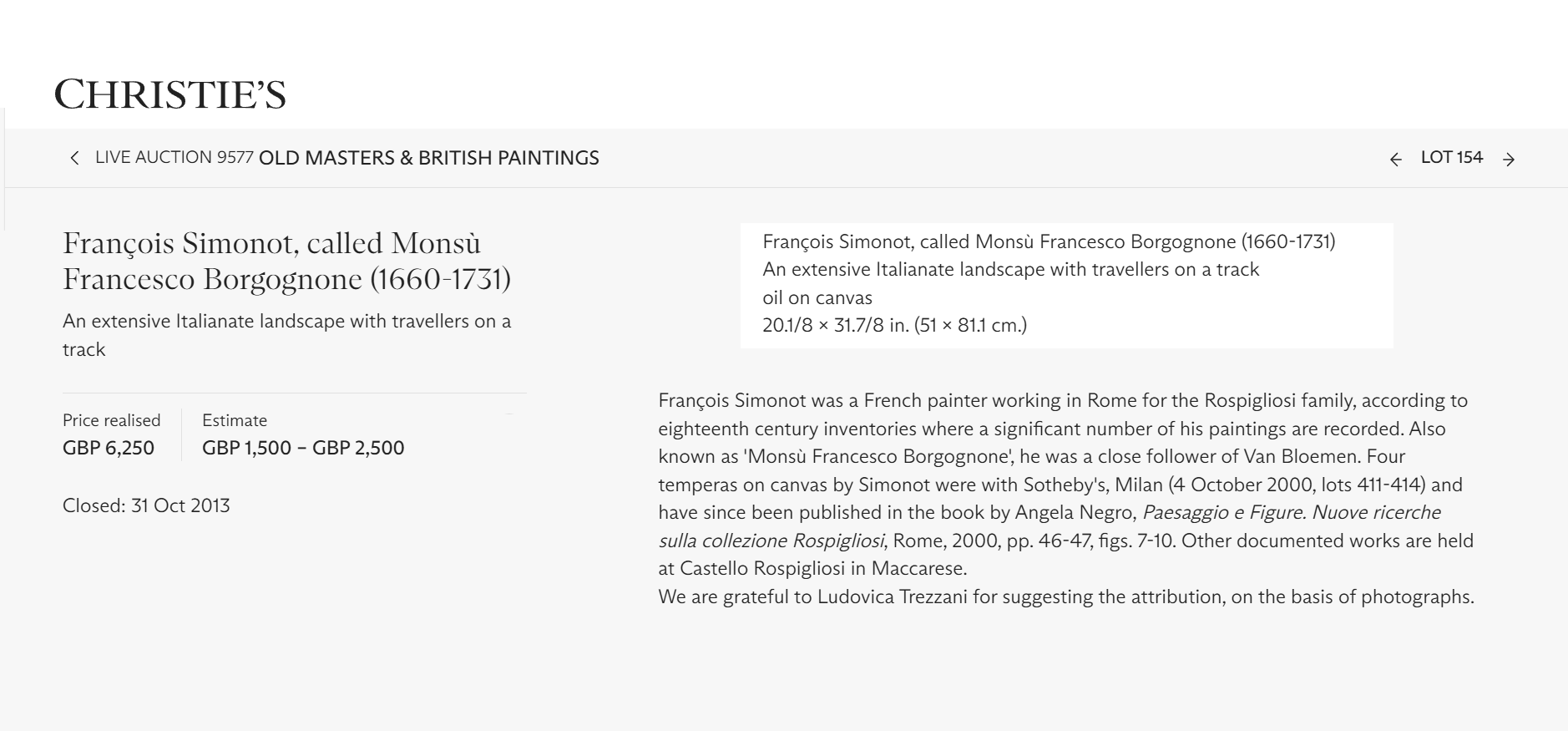1568x731 pixels.
Task: Click the GBP 1,500 – GBP 2,500 estimate
Action: click(303, 448)
